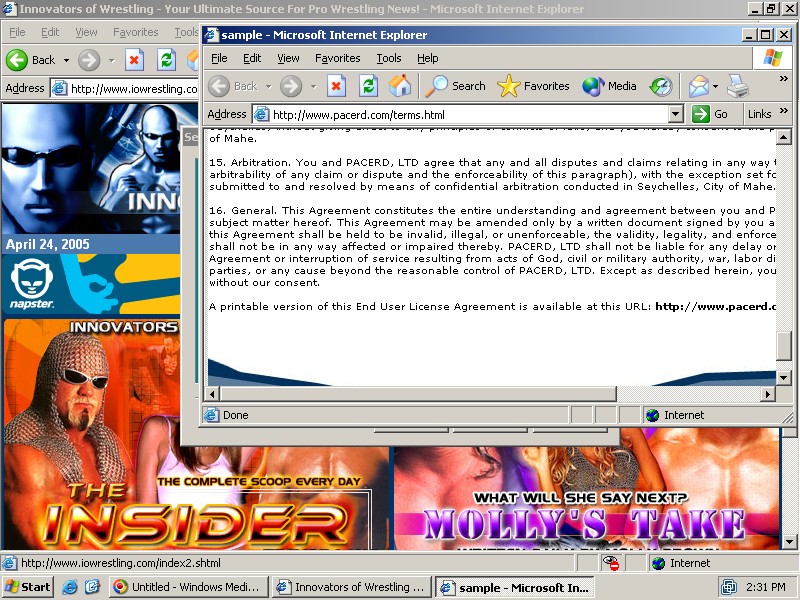
Task: Stop loading in Innovators of Wrestling window
Action: (x=134, y=60)
